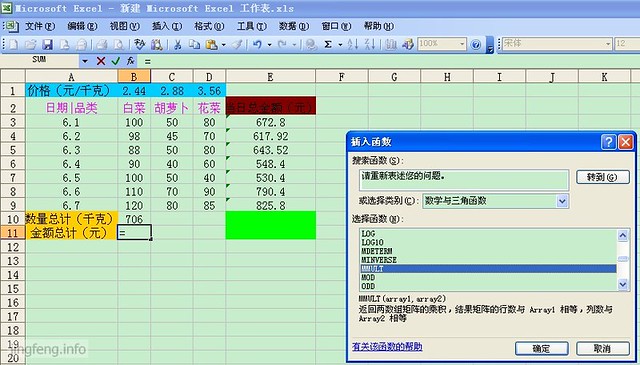Click the fx Insert Function icon
The width and height of the screenshot is (640, 365).
[130, 61]
